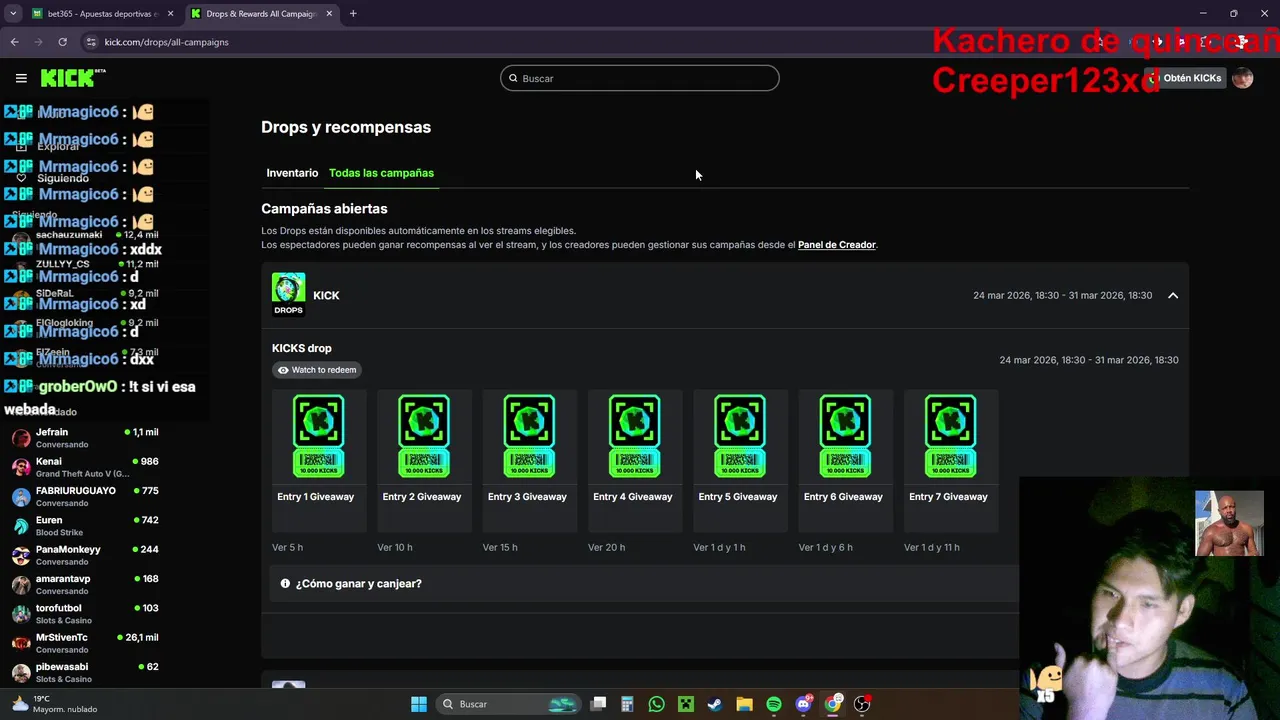1280x720 pixels.
Task: Open OBS Studio from the taskbar
Action: click(x=862, y=704)
